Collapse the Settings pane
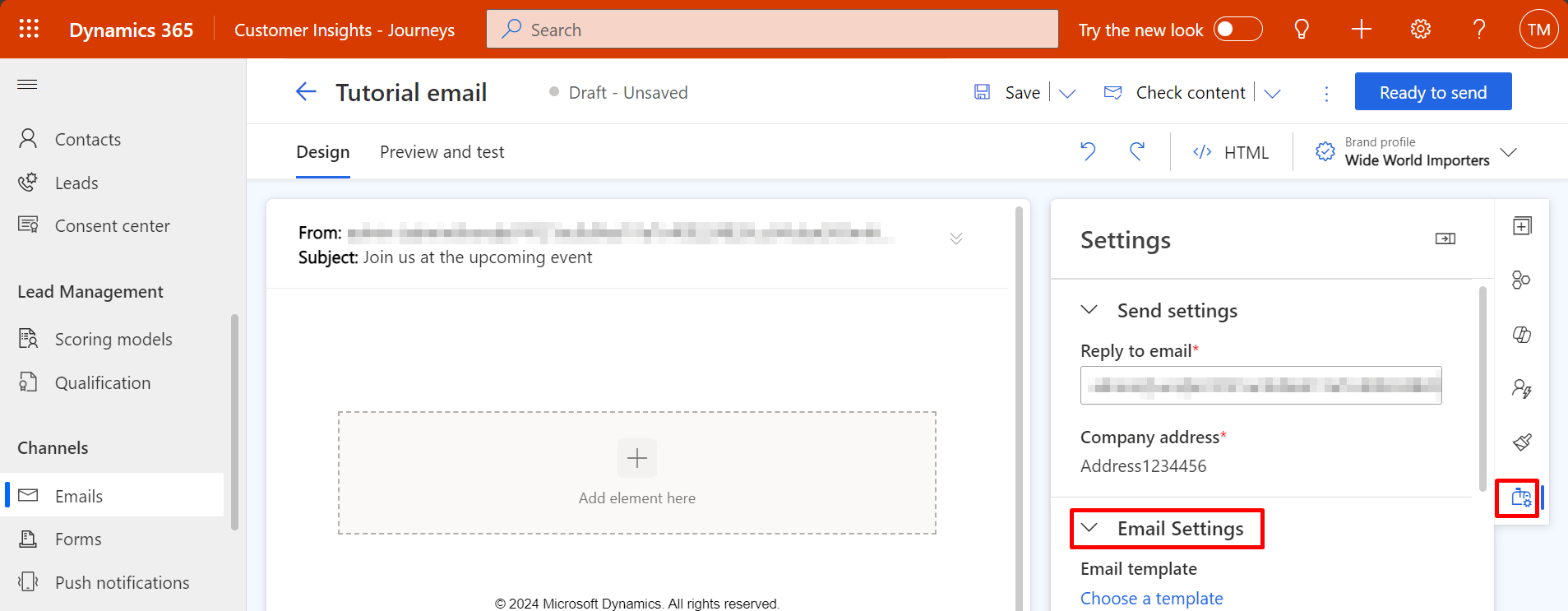The height and width of the screenshot is (611, 1568). [1445, 238]
